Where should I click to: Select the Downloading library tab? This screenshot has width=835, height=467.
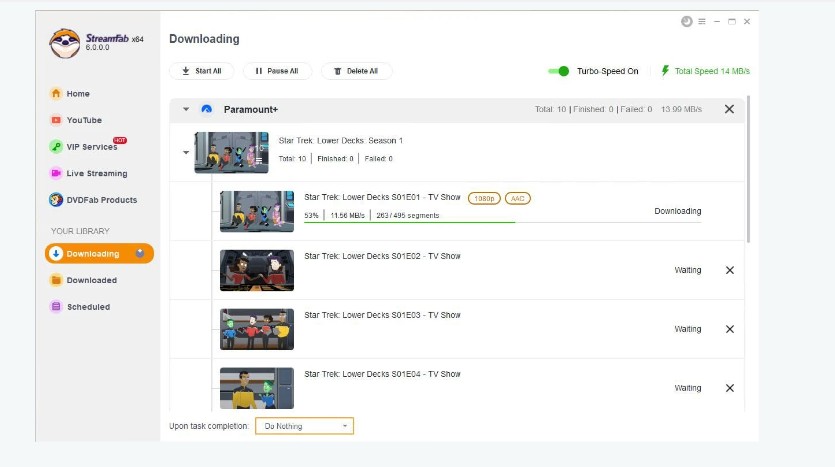pos(100,253)
